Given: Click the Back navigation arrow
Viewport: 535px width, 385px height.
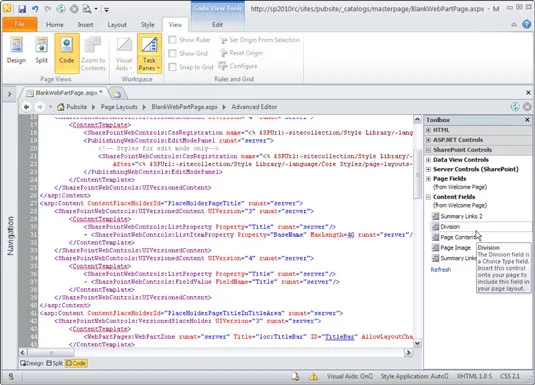Looking at the screenshot, I should 26,107.
